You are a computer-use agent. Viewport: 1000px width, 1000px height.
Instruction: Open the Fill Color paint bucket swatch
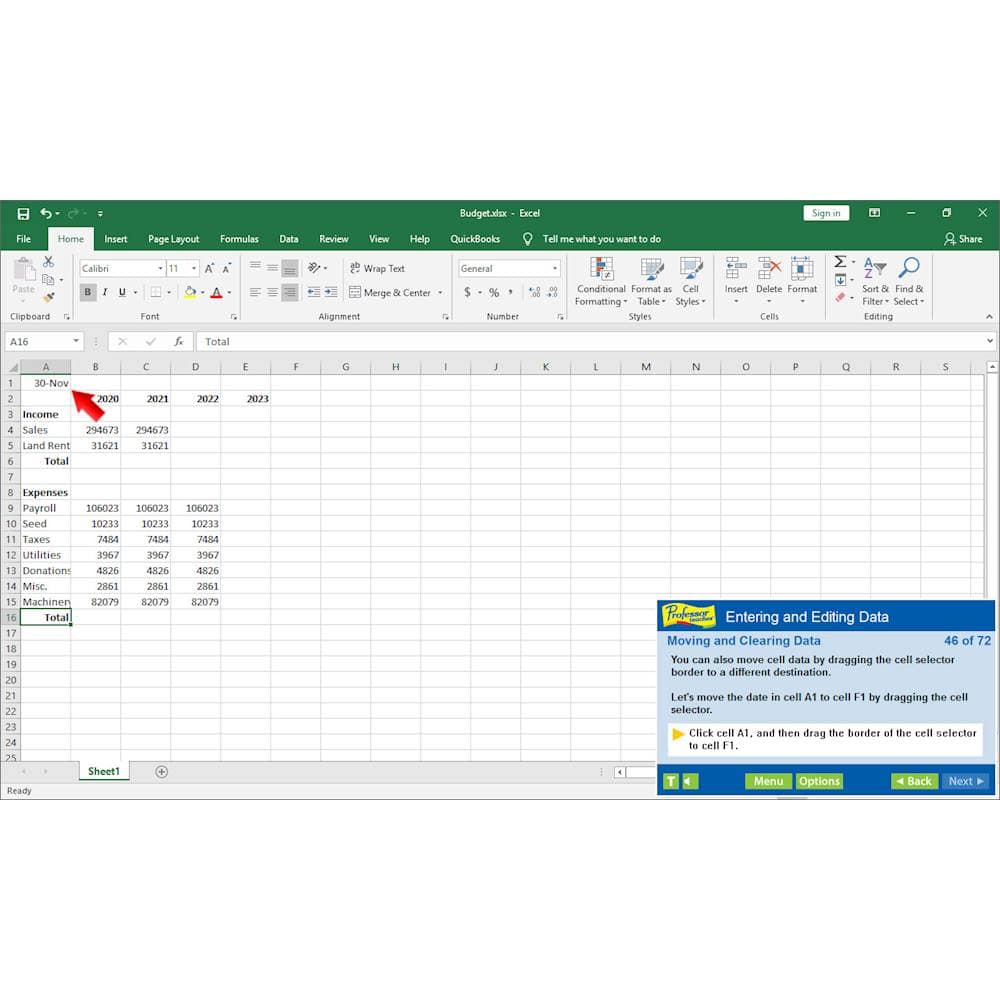point(190,292)
